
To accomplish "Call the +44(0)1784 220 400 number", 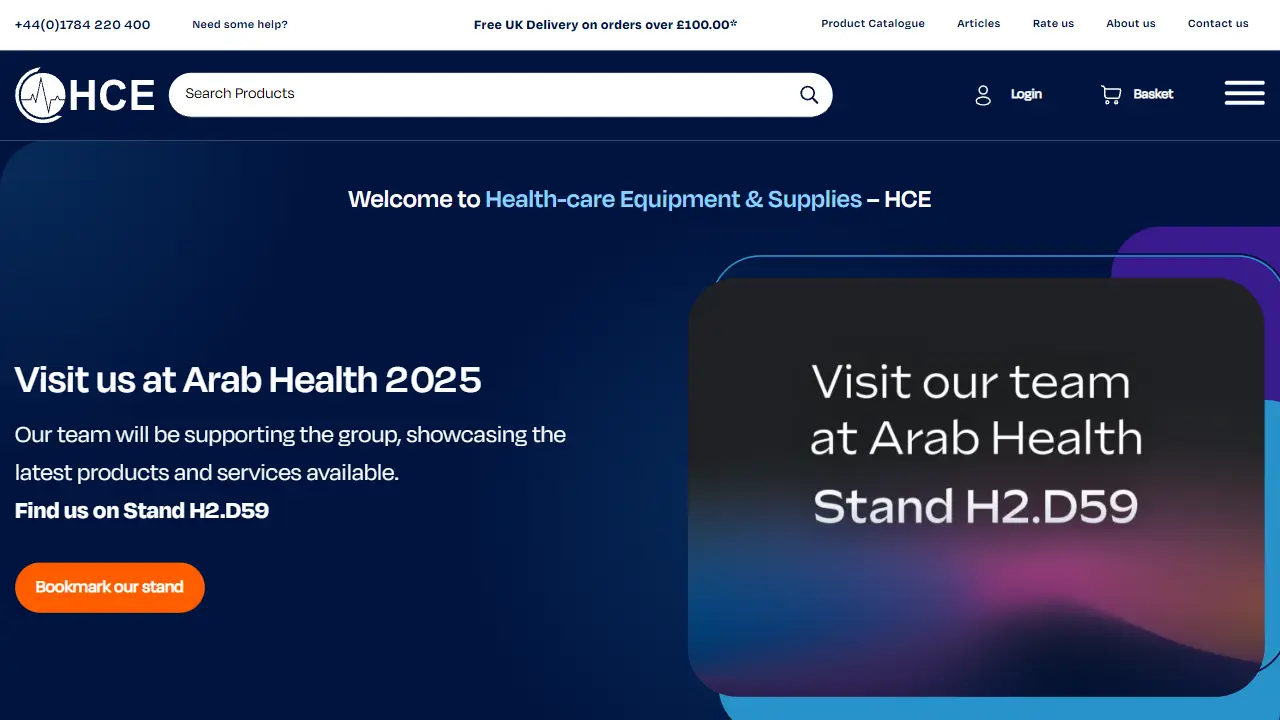I will (x=83, y=24).
